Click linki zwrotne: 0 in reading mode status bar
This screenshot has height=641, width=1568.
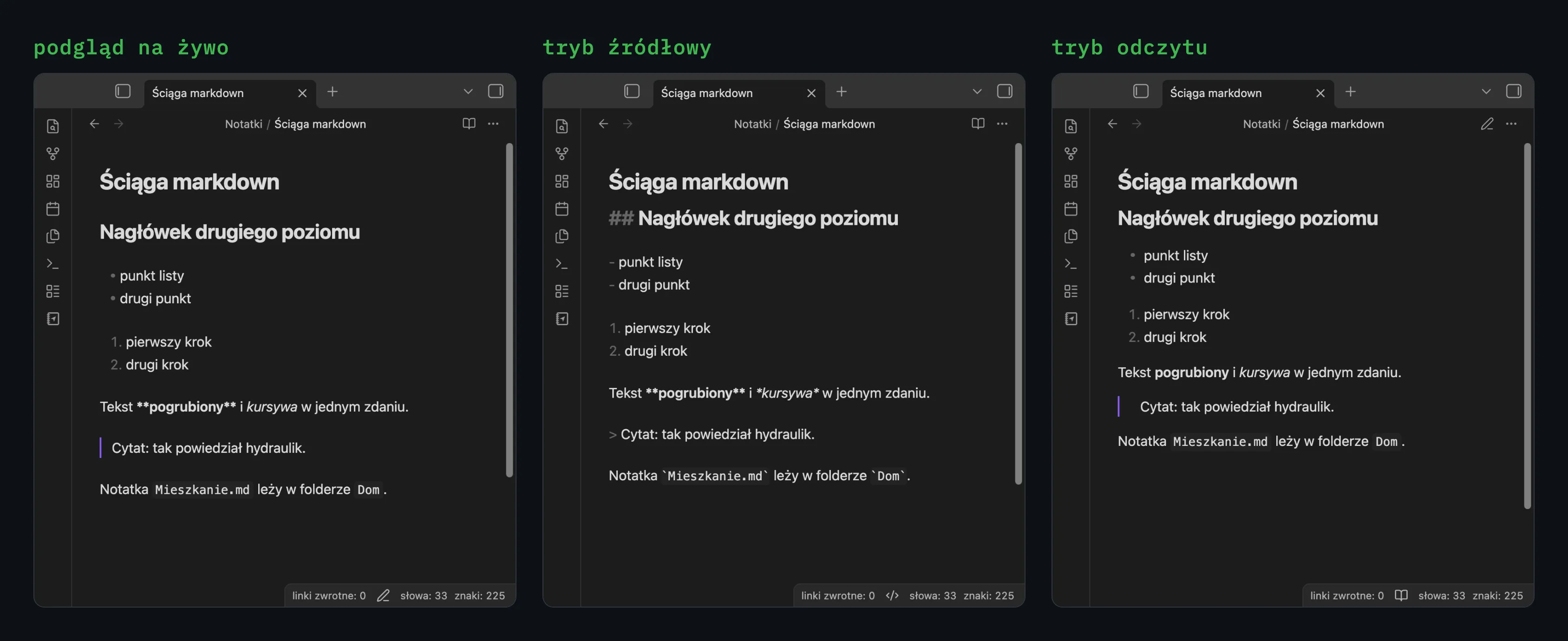1346,595
